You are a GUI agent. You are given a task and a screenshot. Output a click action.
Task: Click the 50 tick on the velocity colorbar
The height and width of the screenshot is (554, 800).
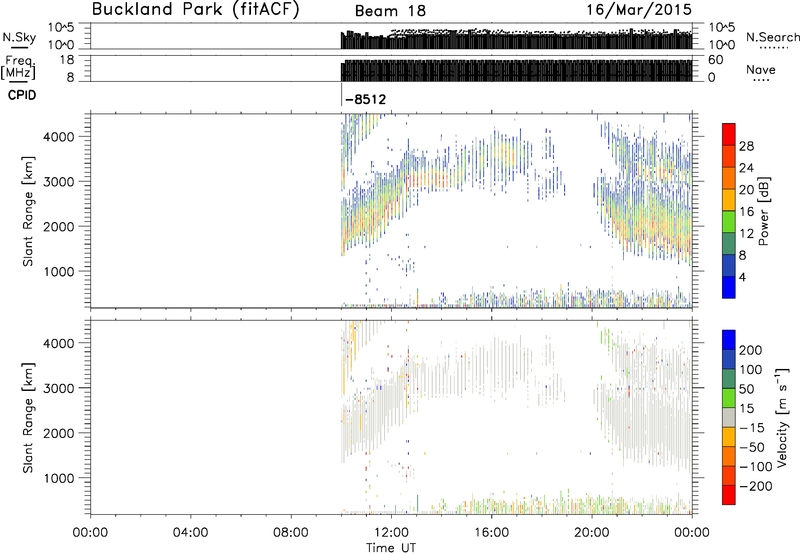click(746, 389)
